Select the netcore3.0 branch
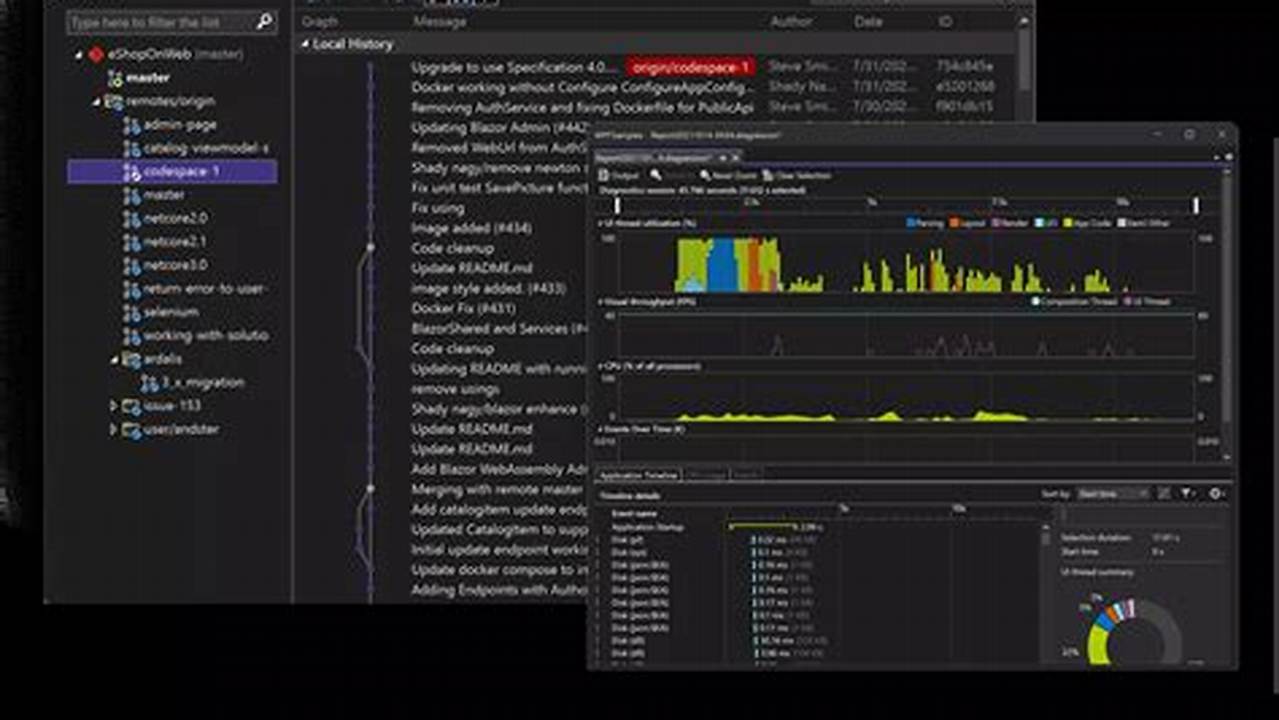This screenshot has width=1279, height=720. [x=175, y=264]
